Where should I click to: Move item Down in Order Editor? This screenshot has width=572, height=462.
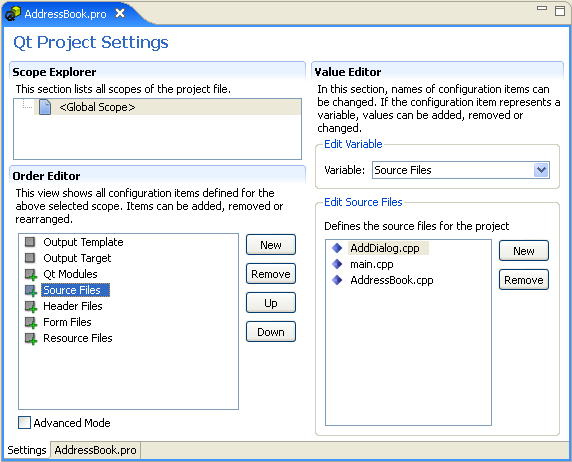coord(271,332)
